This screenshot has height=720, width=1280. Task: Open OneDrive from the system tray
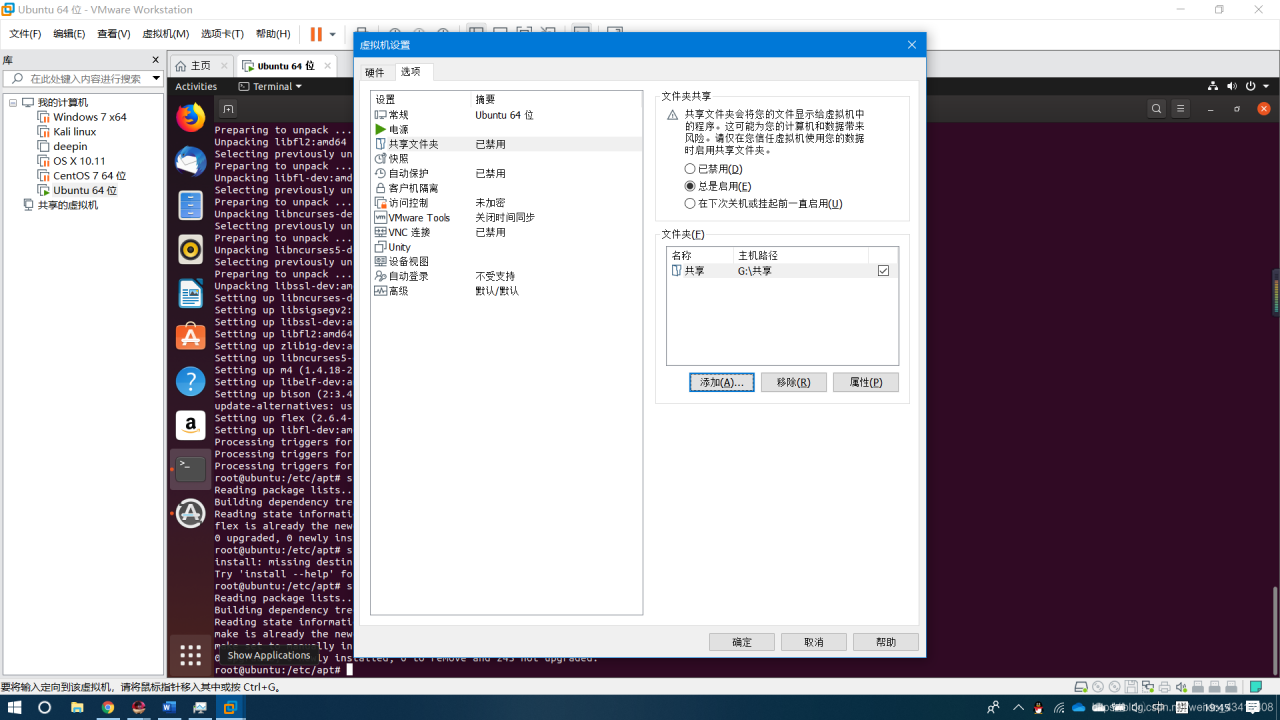pos(1079,707)
